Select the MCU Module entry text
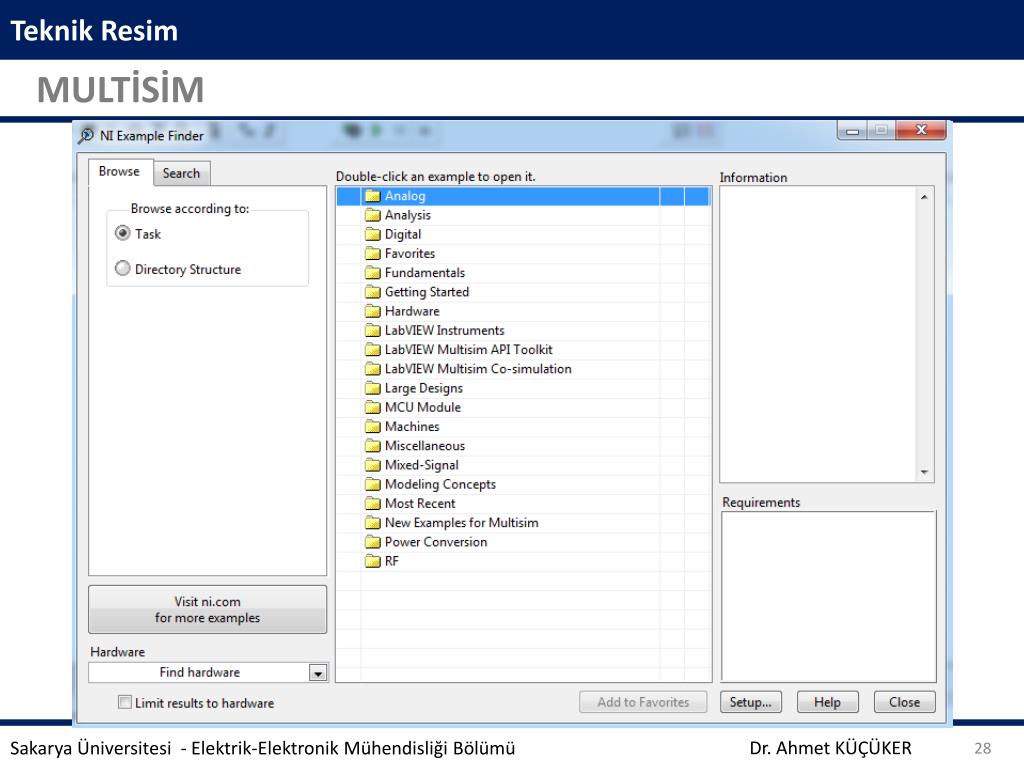1024x768 pixels. 423,408
